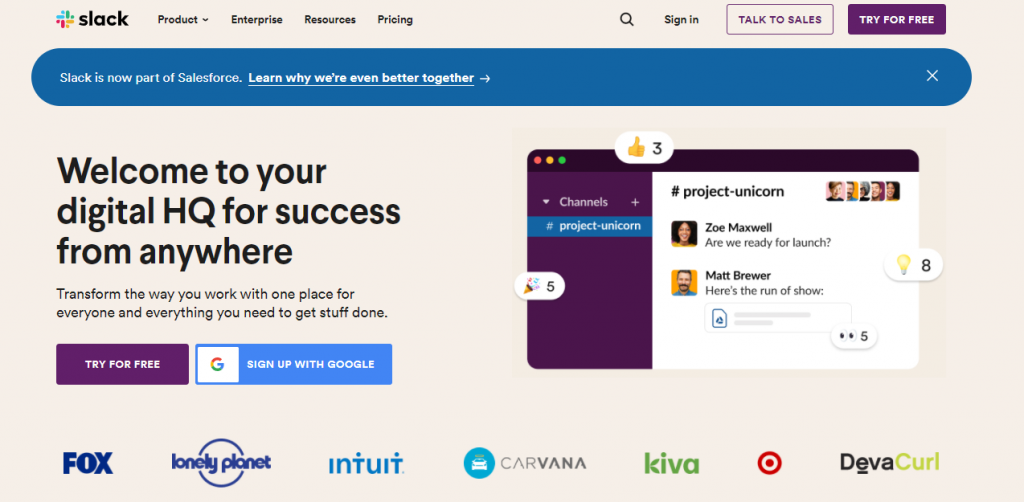Click the '# project-unicorn' channel heading
Image resolution: width=1024 pixels, height=502 pixels.
coord(728,191)
